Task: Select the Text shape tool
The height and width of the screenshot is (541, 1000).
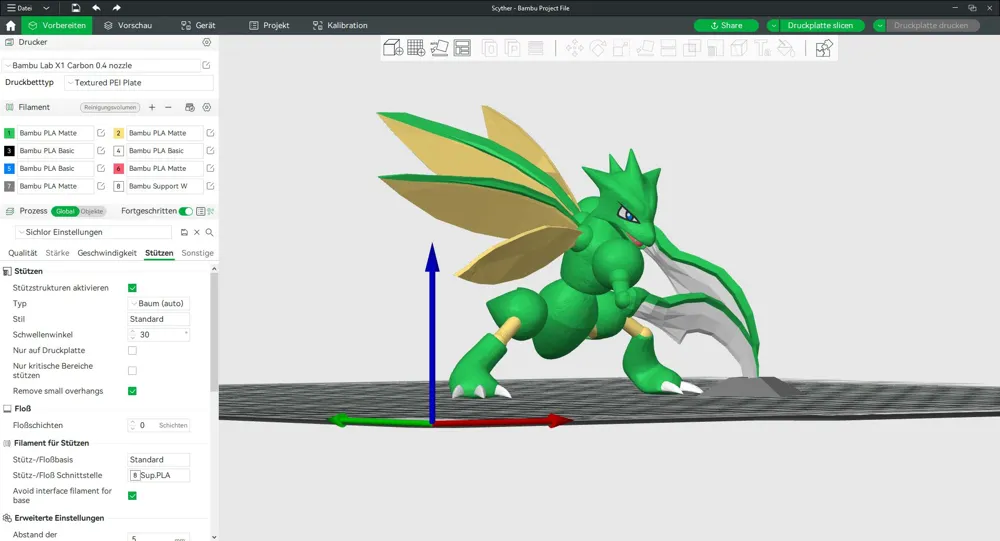Action: (x=762, y=48)
